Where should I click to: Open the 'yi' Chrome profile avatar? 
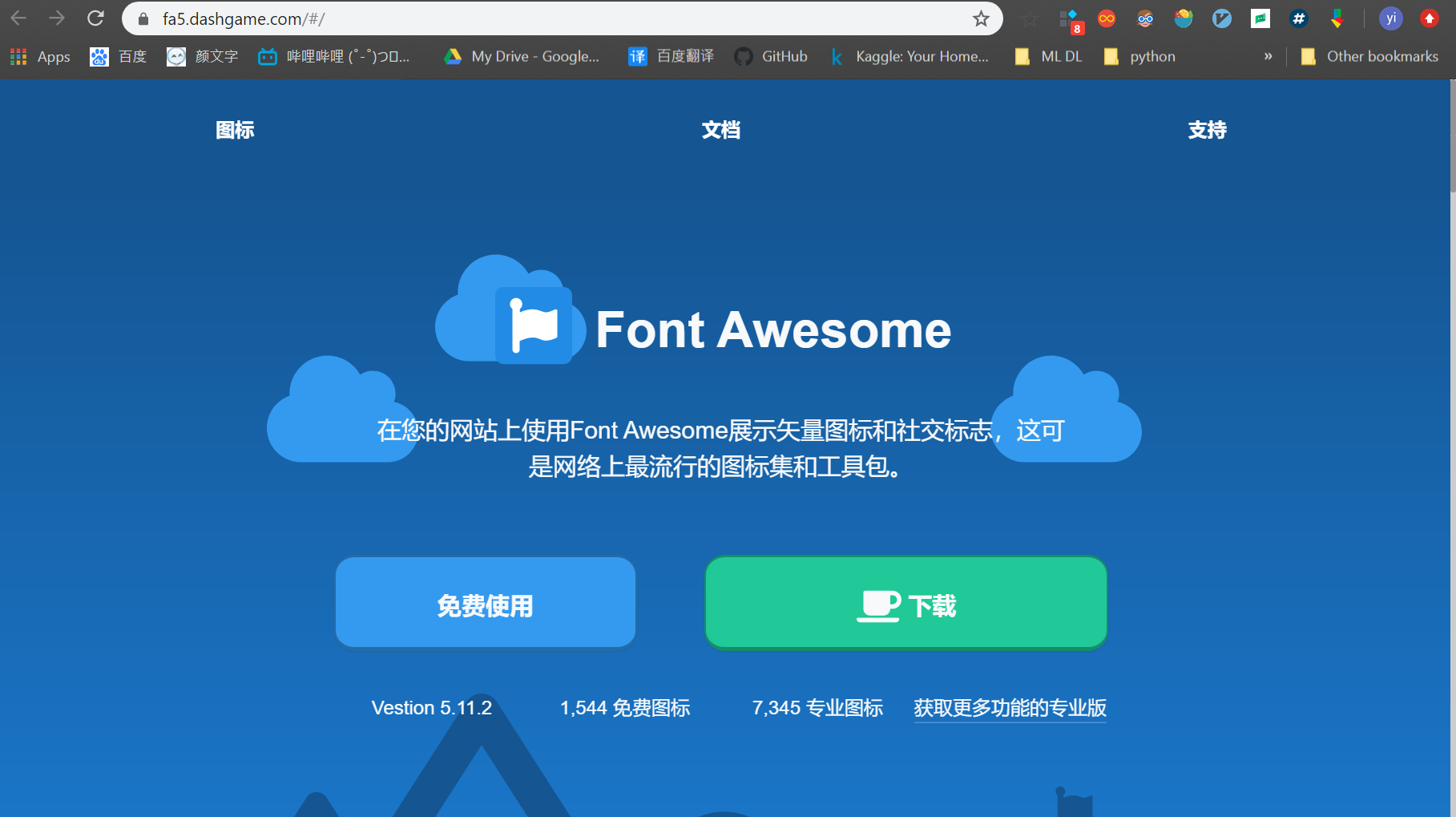(1391, 18)
